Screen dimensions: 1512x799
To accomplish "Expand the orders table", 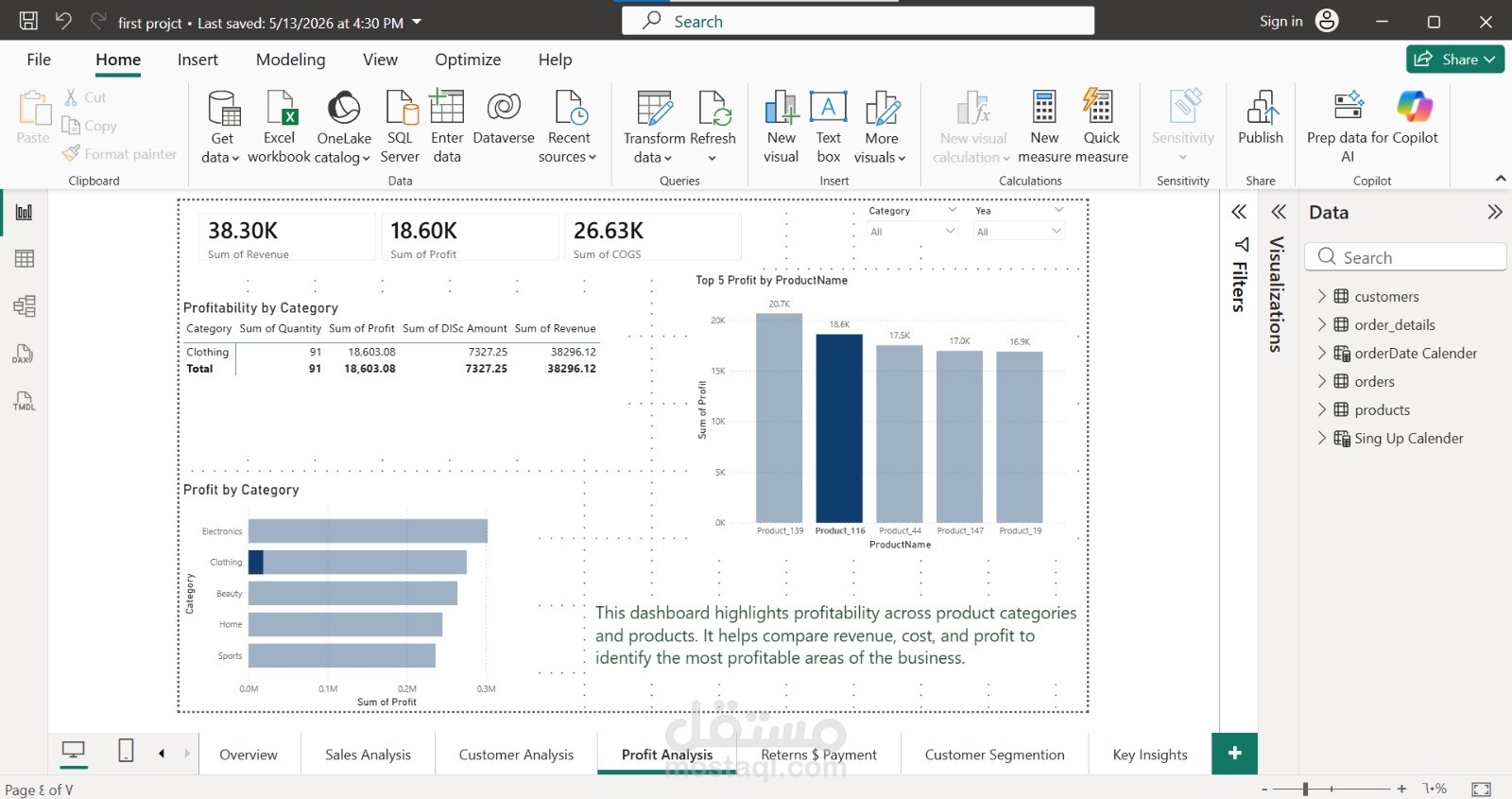I will coord(1322,381).
